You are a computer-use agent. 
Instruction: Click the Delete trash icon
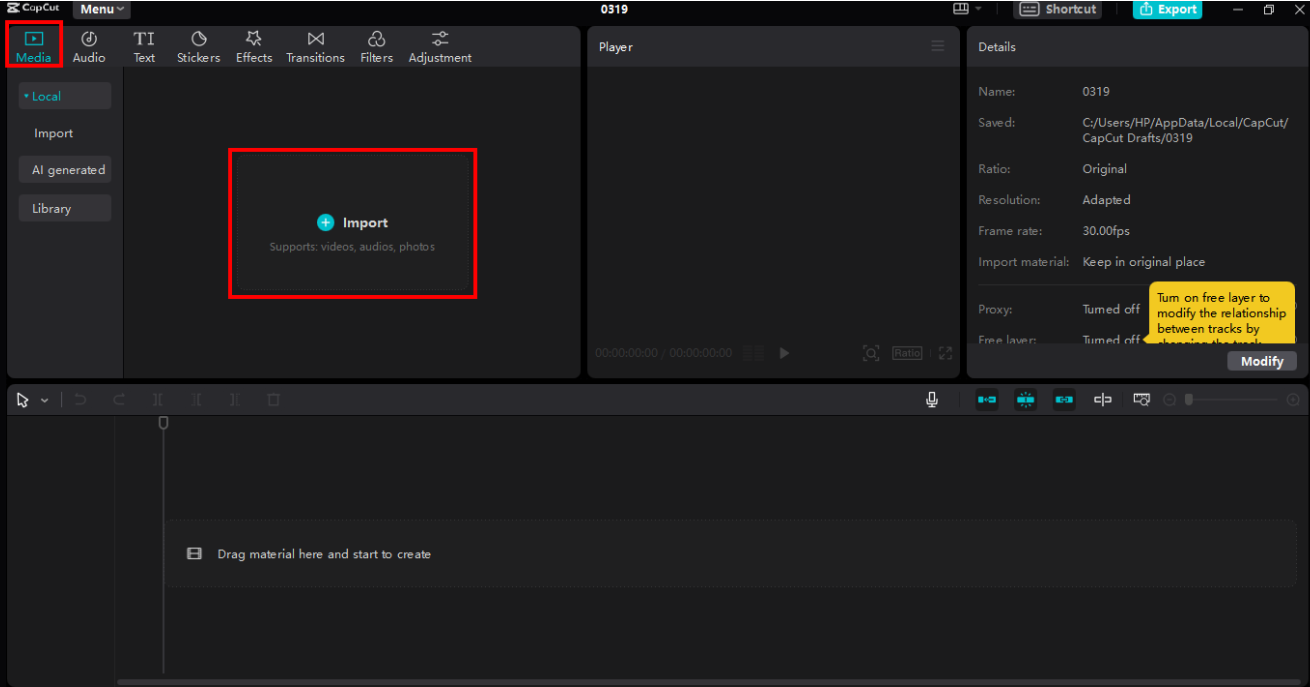click(273, 400)
